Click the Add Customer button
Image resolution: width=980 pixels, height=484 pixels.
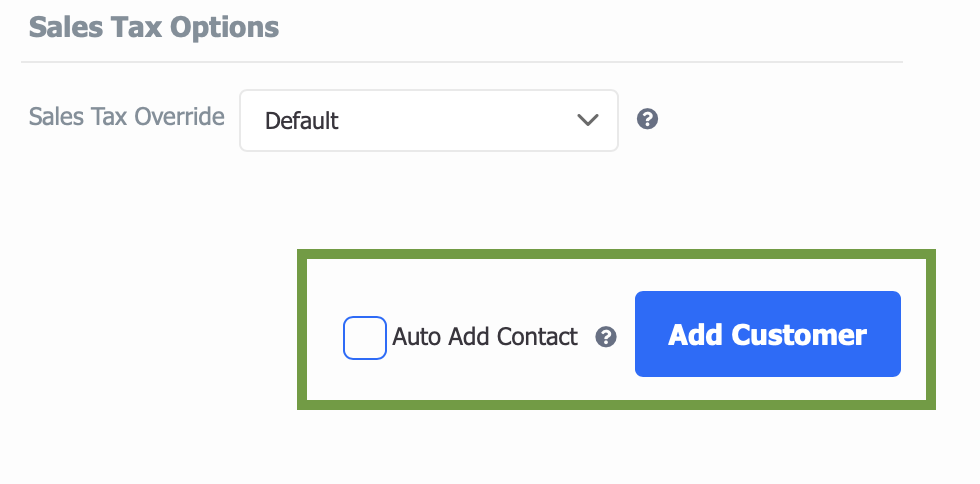(x=768, y=334)
